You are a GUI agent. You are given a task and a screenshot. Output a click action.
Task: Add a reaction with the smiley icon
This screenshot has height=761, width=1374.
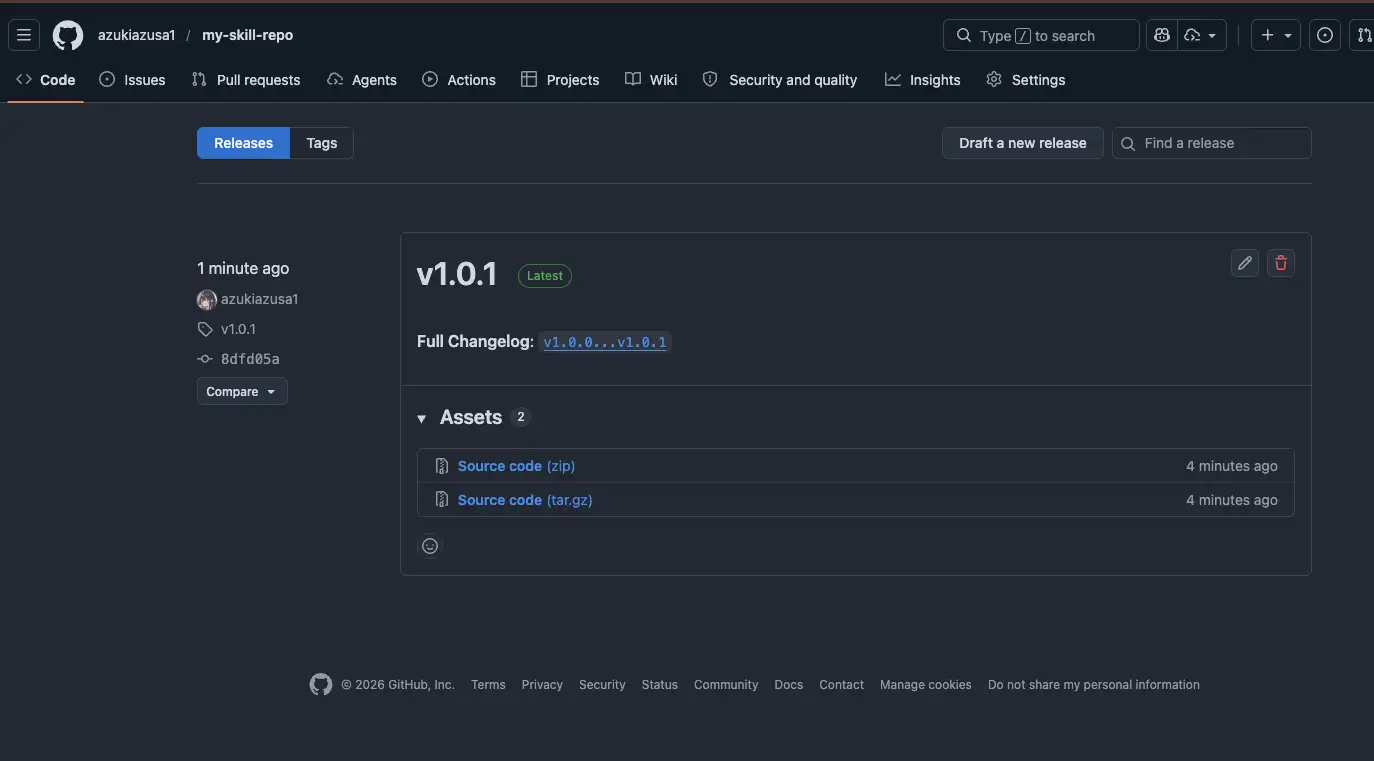430,546
